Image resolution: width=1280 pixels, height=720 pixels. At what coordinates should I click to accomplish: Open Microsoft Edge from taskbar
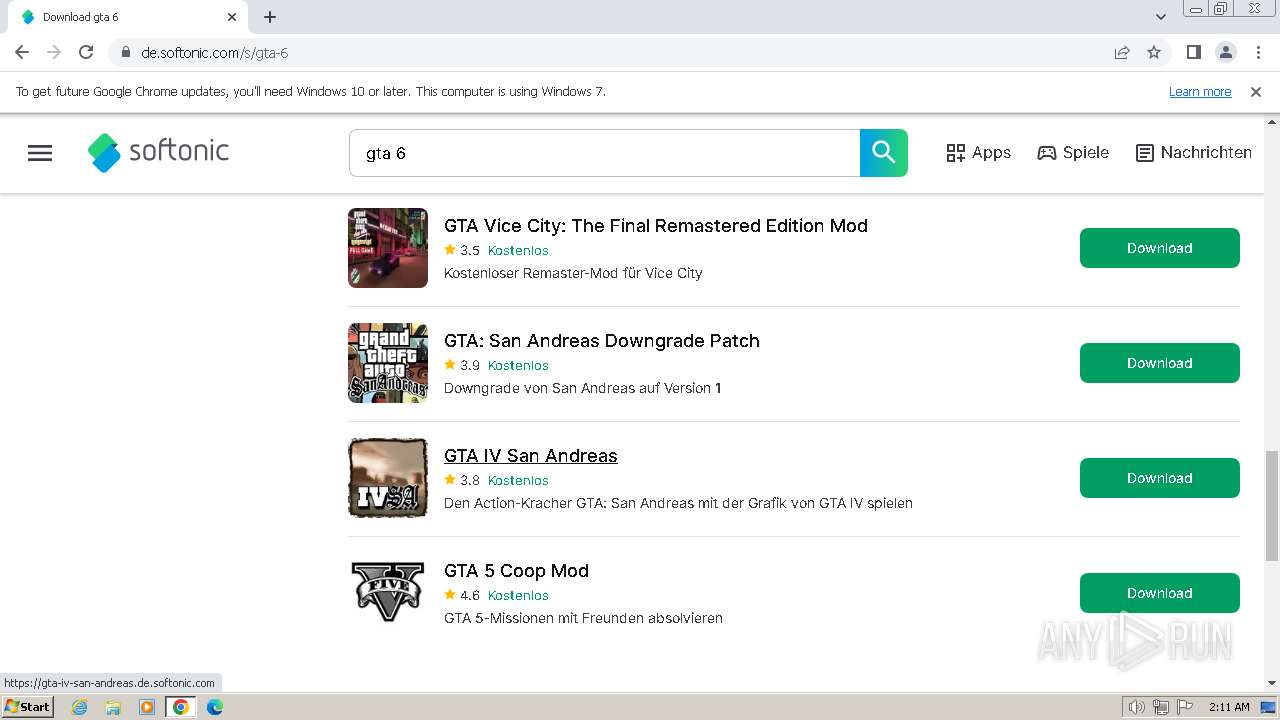[x=214, y=707]
